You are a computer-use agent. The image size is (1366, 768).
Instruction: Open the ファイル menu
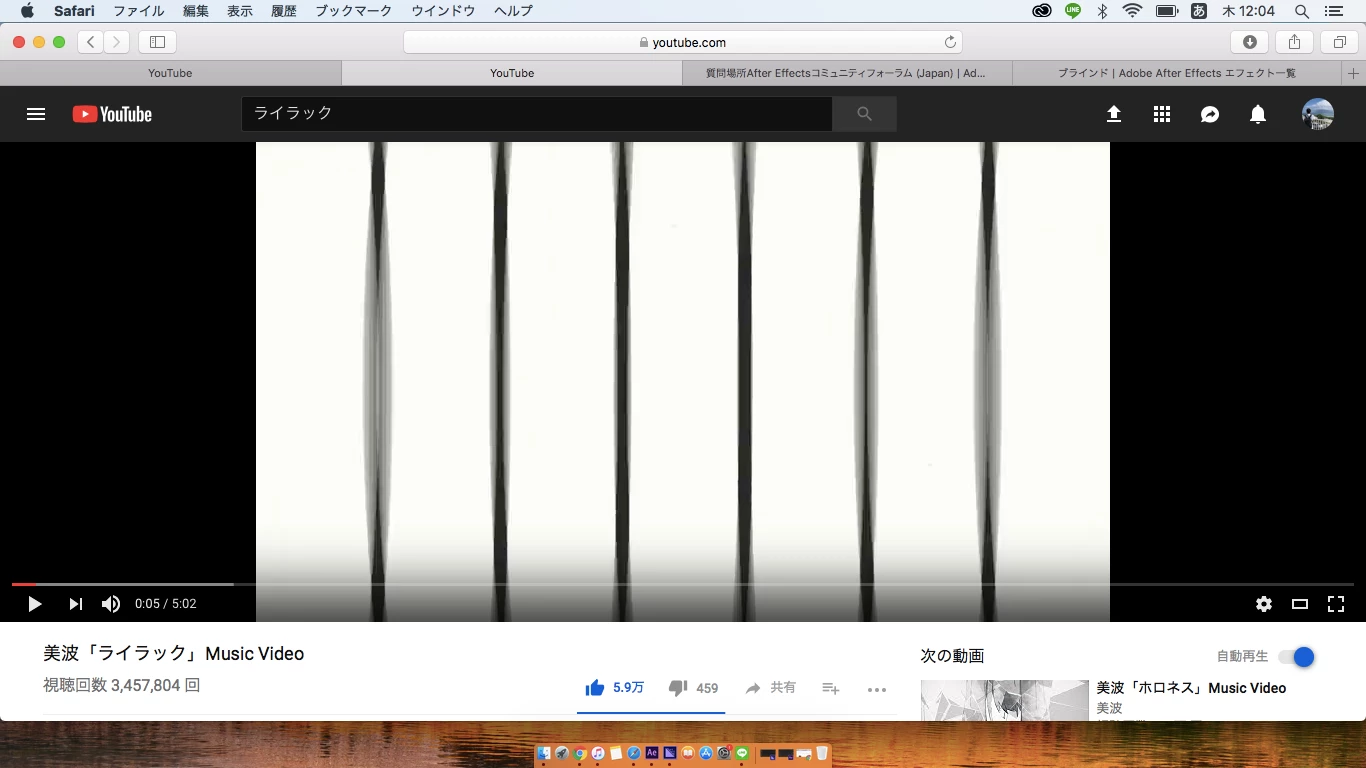click(139, 11)
